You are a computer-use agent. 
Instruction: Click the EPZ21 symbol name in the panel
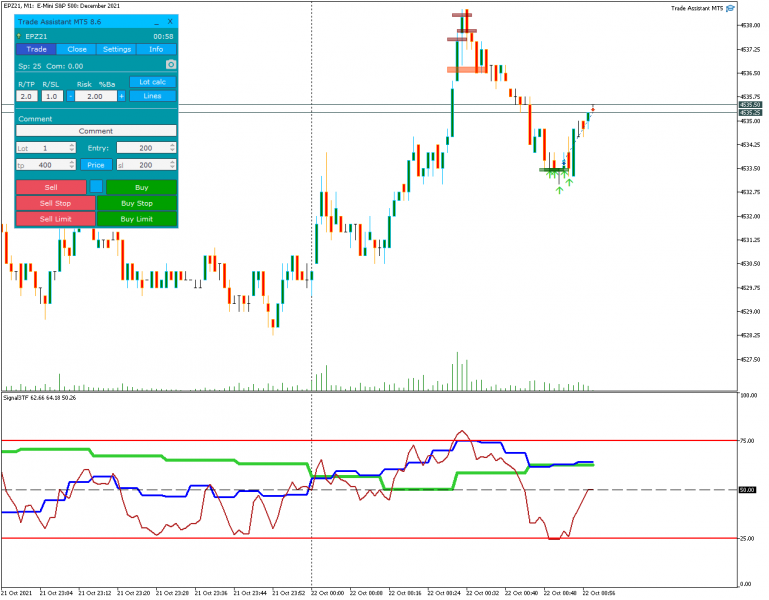(x=36, y=36)
